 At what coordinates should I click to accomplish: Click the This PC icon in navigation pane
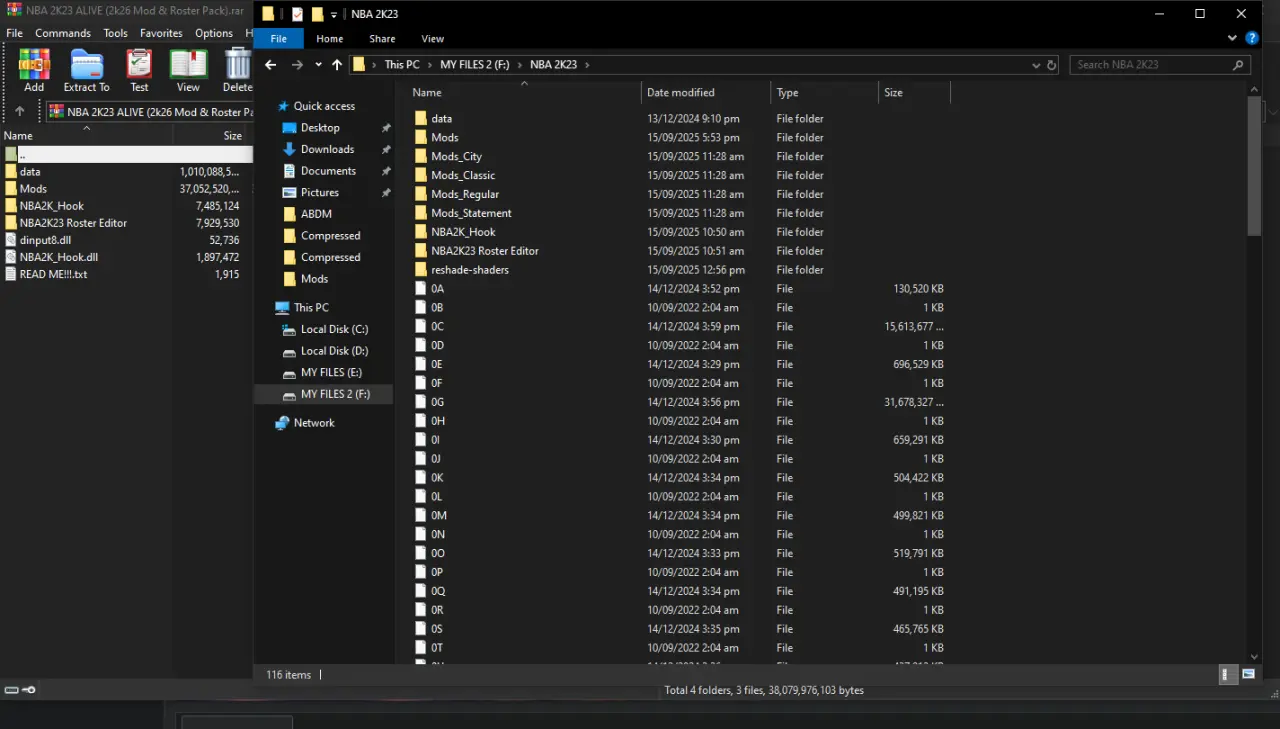282,308
